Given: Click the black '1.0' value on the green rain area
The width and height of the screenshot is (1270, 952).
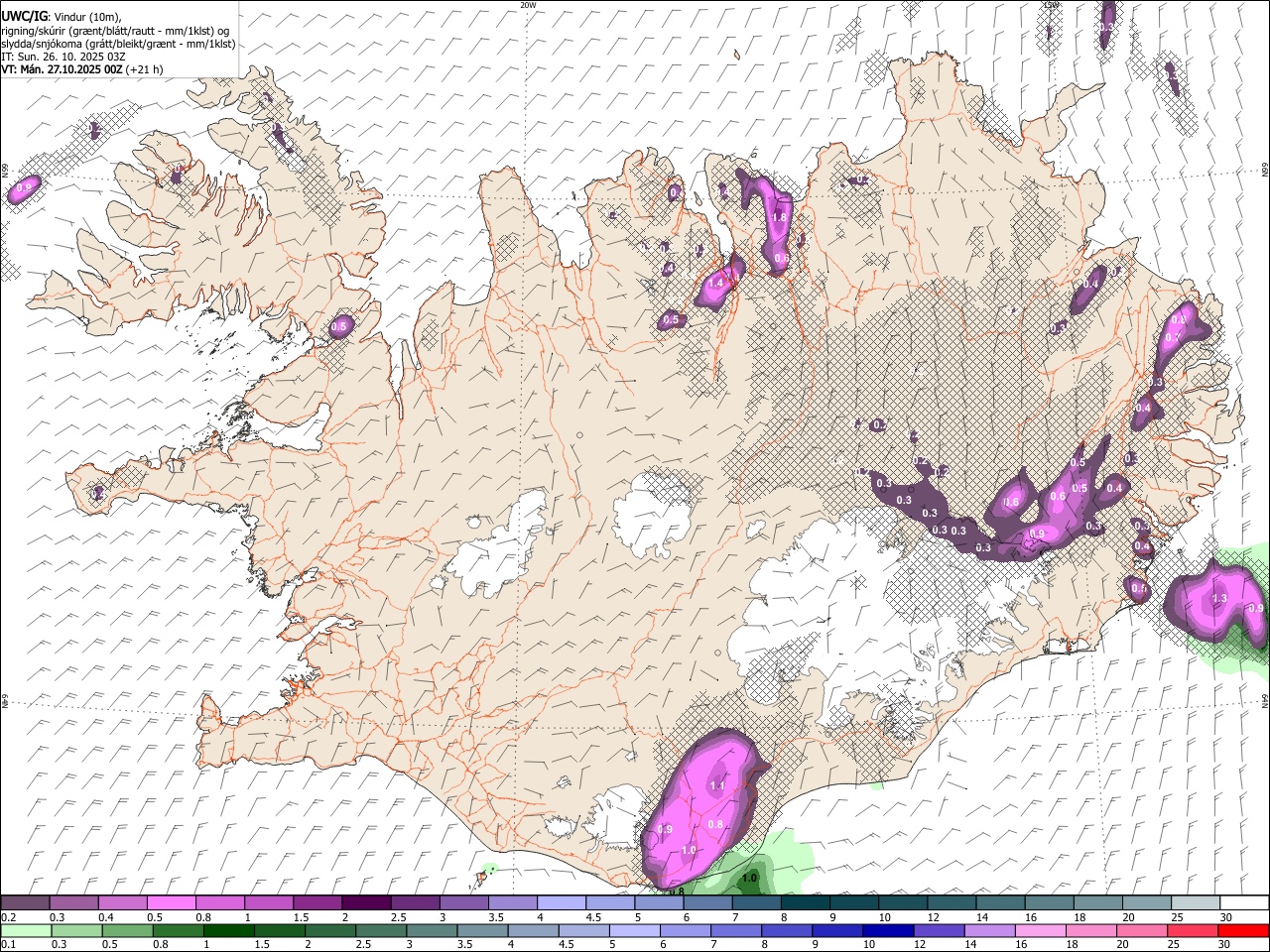Looking at the screenshot, I should (x=750, y=878).
